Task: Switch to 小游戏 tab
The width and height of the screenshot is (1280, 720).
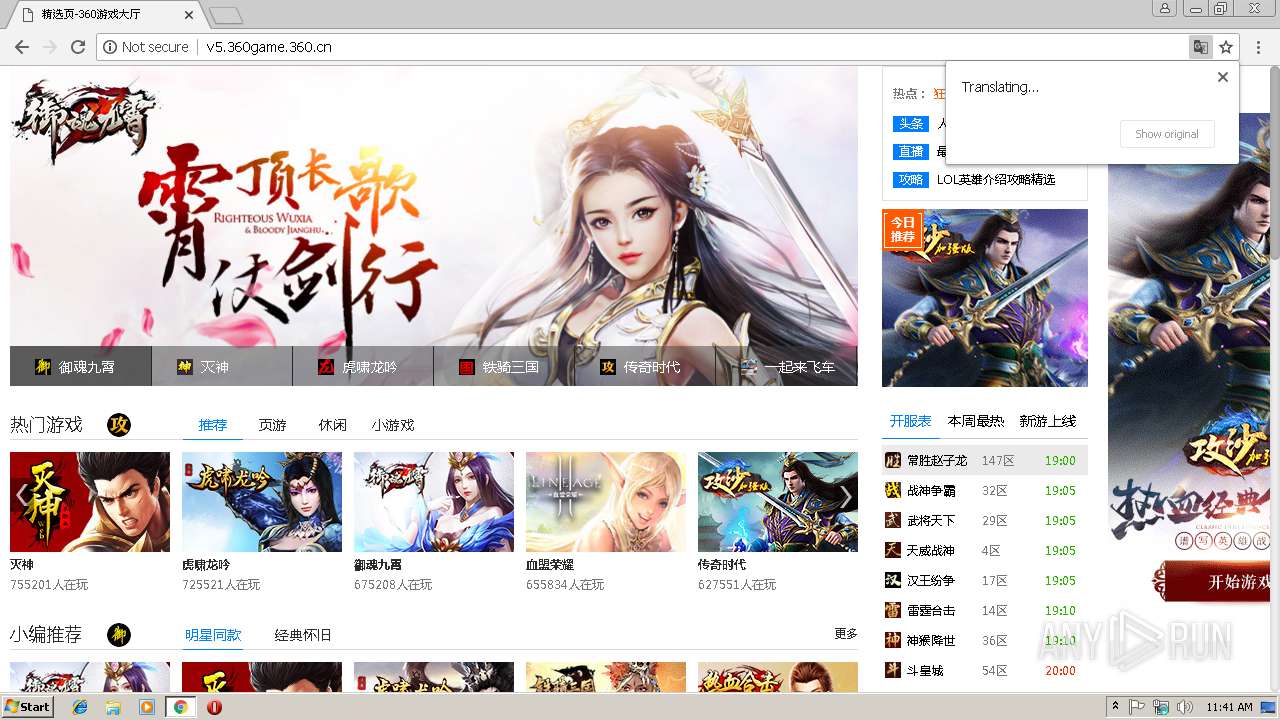Action: coord(393,425)
